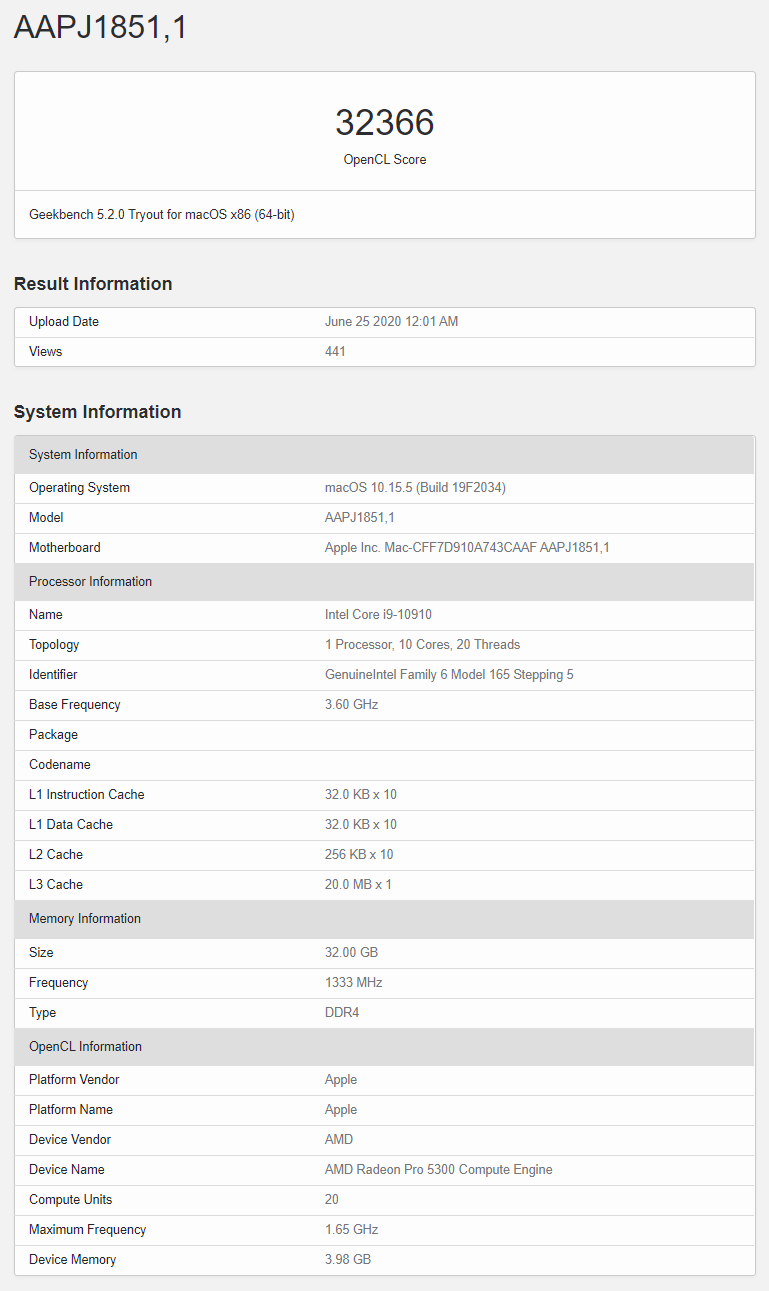Click the Topology value with 10 Cores
Viewport: 769px width, 1291px height.
coord(422,645)
